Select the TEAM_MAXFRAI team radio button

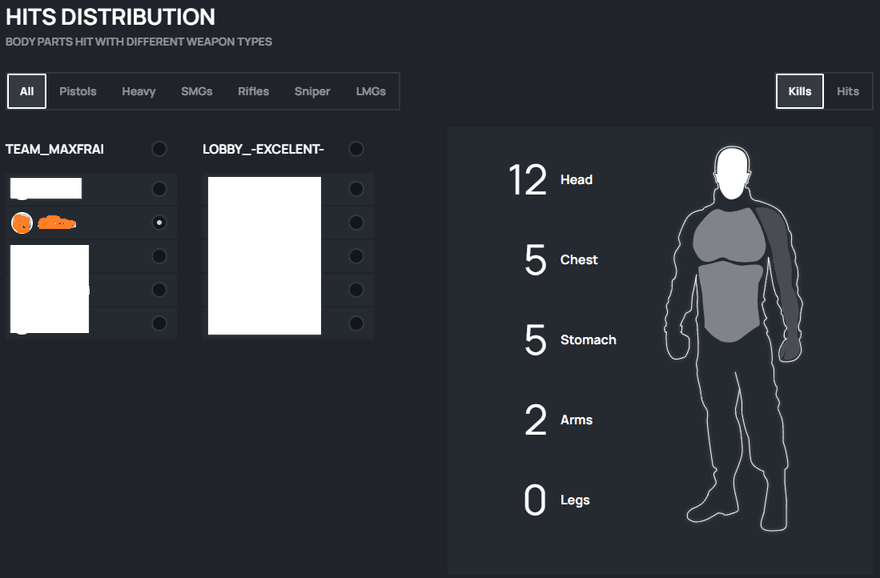159,149
